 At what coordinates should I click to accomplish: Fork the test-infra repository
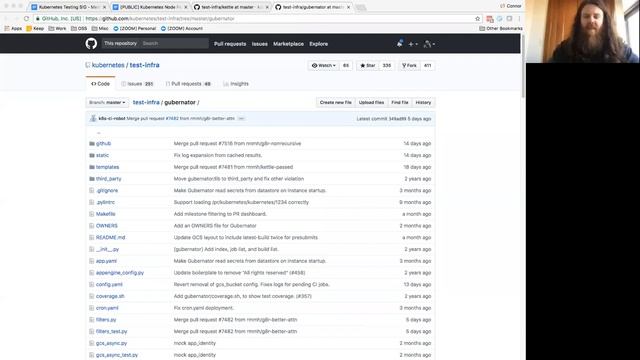pyautogui.click(x=409, y=65)
